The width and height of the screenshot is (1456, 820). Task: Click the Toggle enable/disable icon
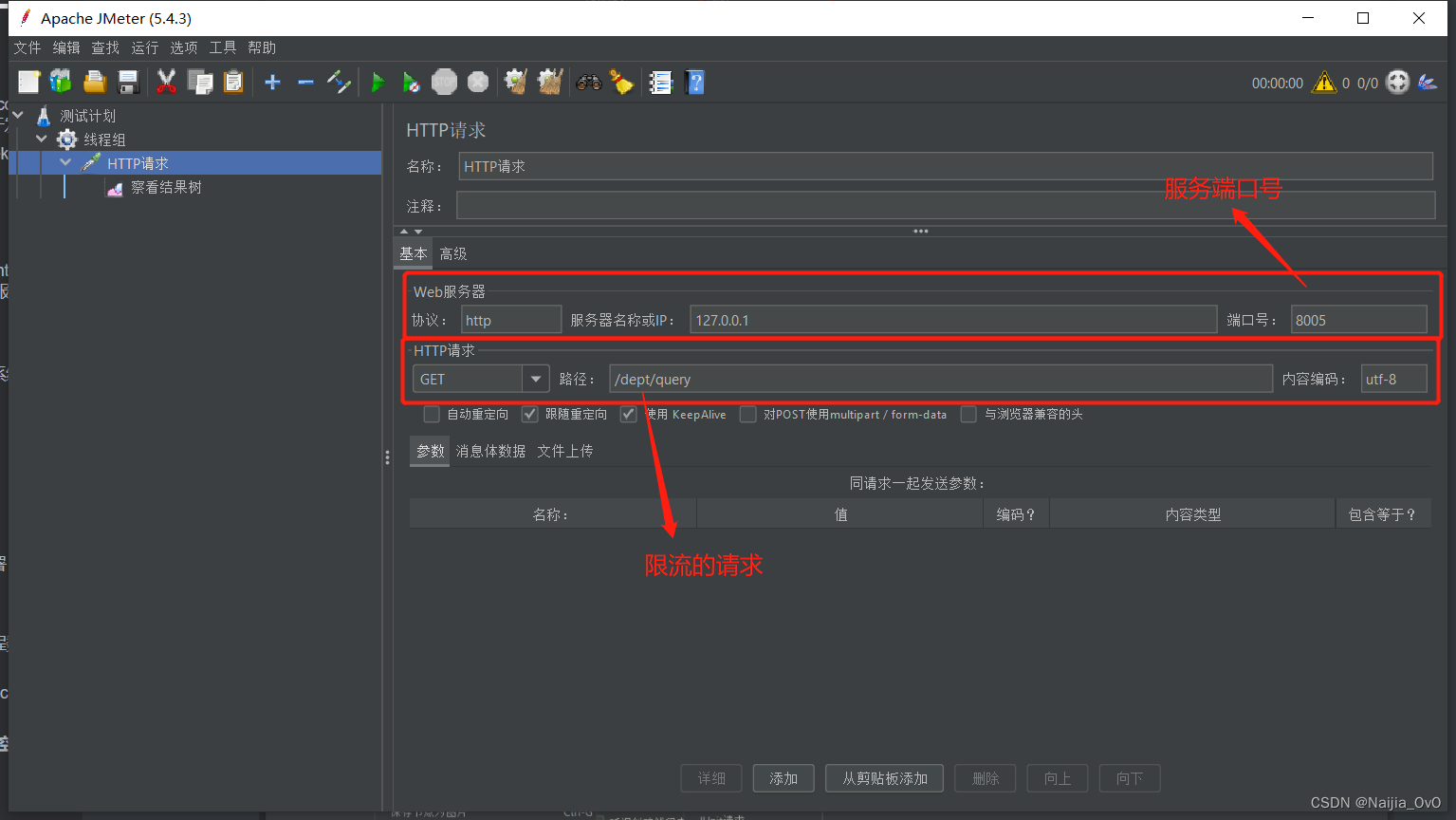point(339,83)
